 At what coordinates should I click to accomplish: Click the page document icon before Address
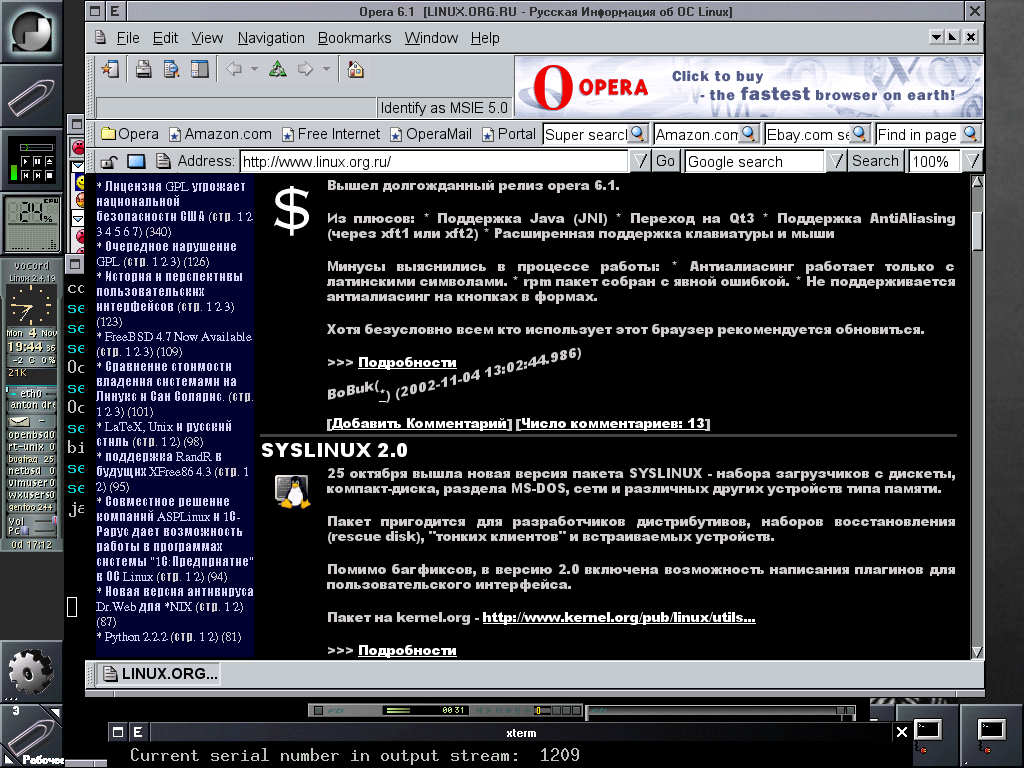163,161
